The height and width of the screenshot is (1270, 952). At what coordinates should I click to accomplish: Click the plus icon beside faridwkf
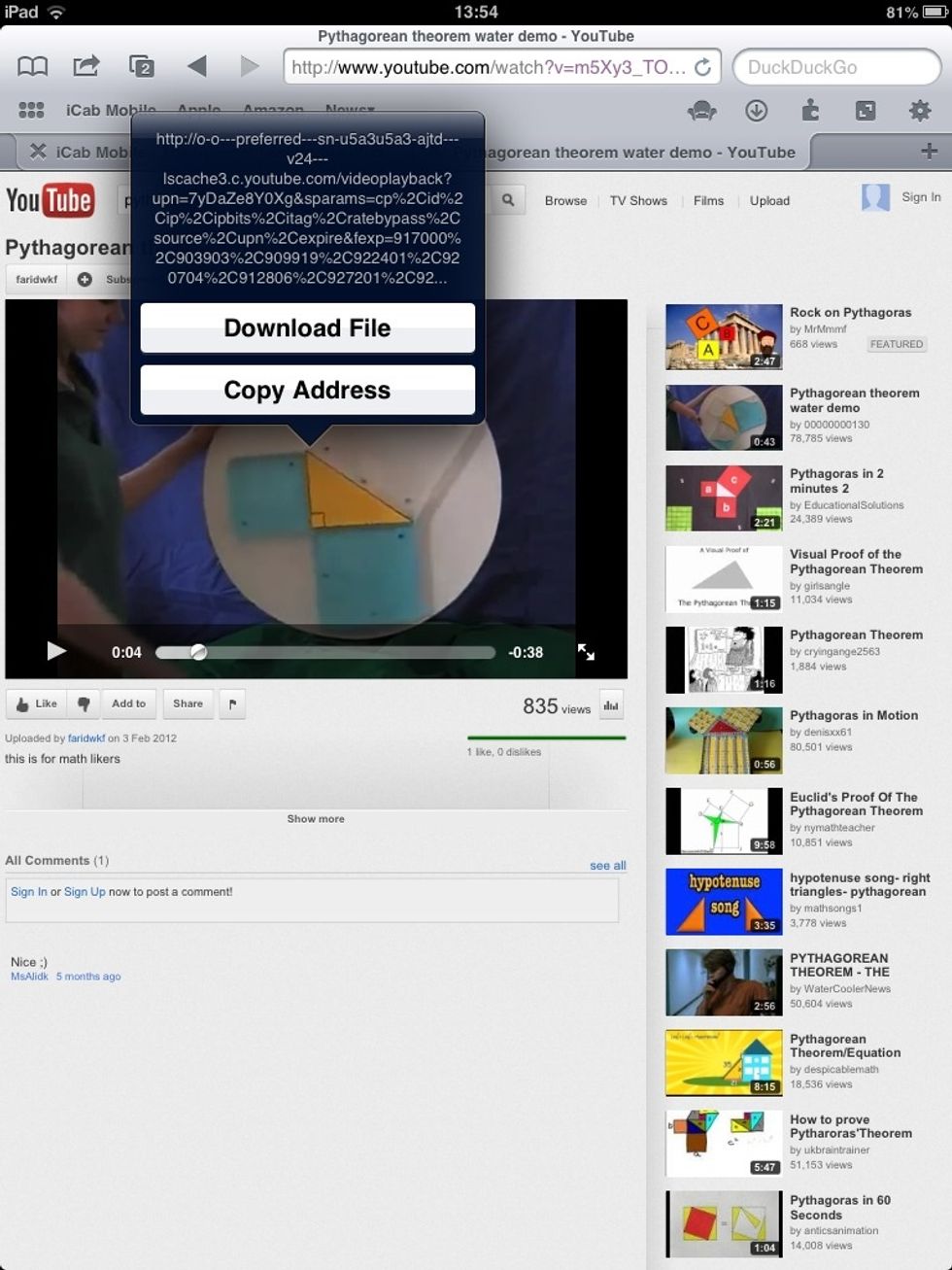[85, 279]
